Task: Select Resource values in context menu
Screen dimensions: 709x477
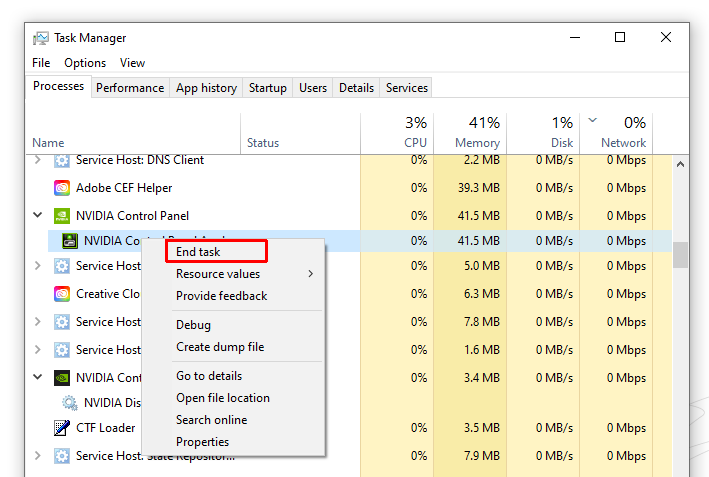Action: (233, 274)
